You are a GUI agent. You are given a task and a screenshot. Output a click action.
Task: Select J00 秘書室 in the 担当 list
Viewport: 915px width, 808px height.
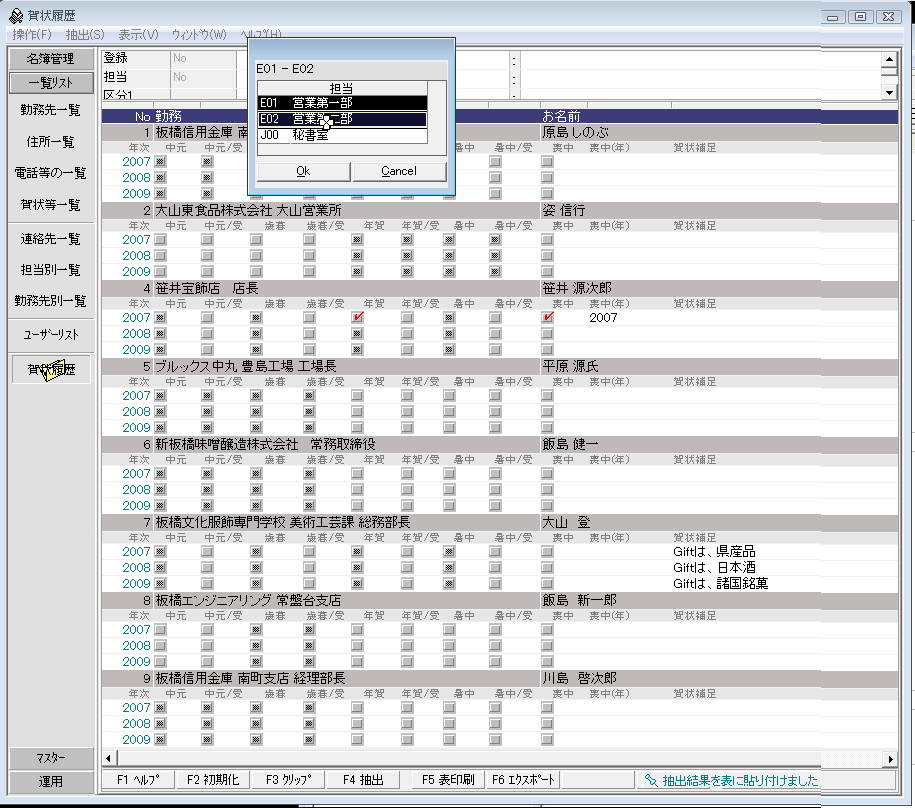(x=341, y=135)
